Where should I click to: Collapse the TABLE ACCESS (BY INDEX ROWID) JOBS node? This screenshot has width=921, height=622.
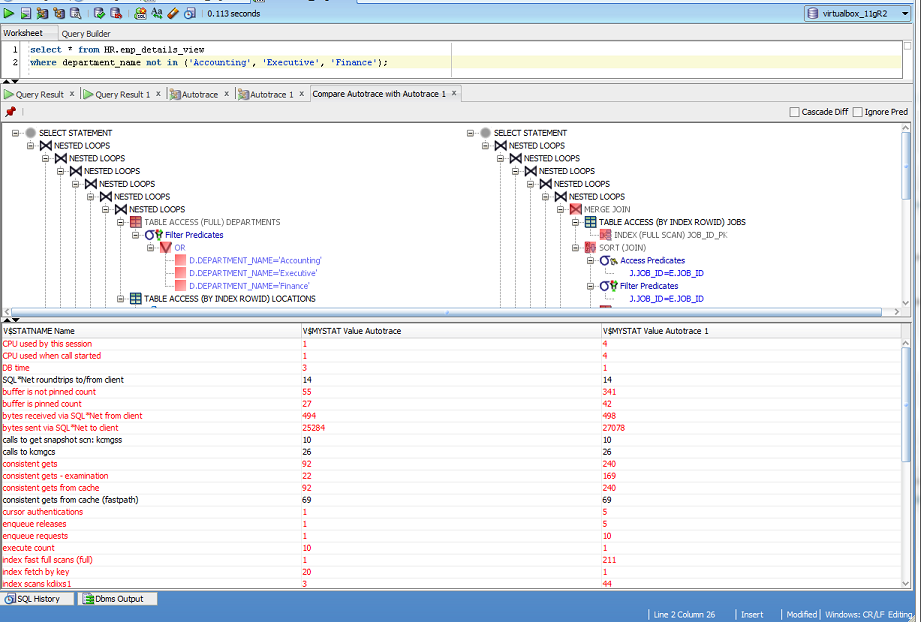(x=576, y=223)
